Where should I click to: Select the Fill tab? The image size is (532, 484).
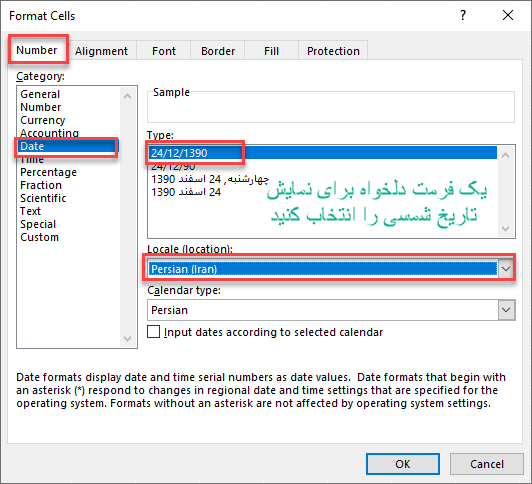pos(271,51)
